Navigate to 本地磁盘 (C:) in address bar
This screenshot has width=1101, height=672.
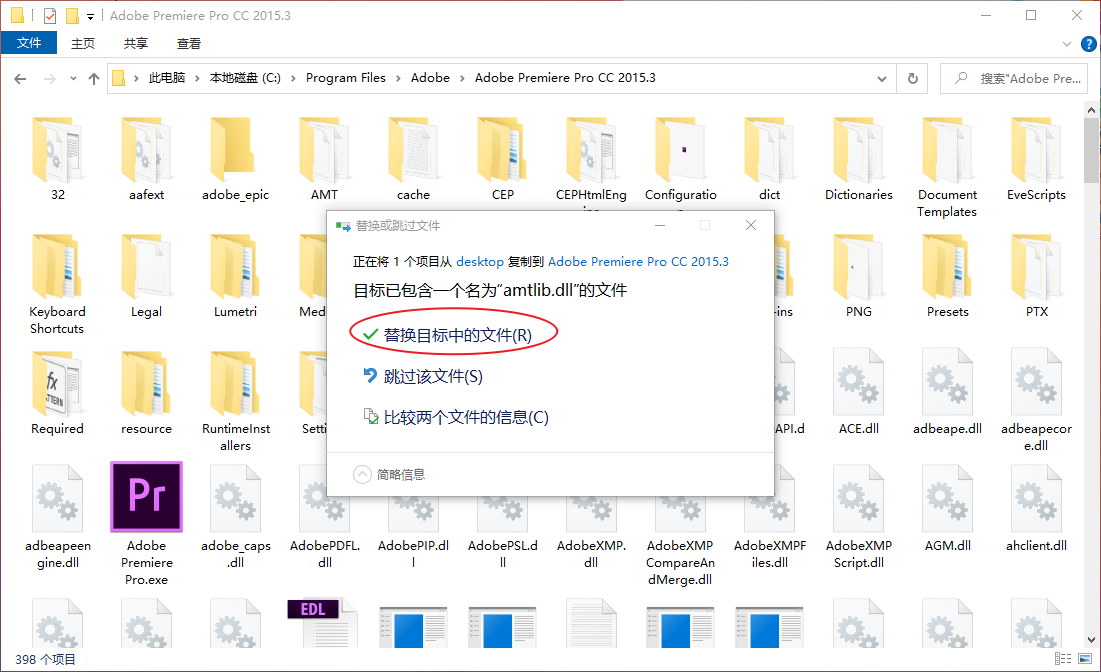coord(245,78)
